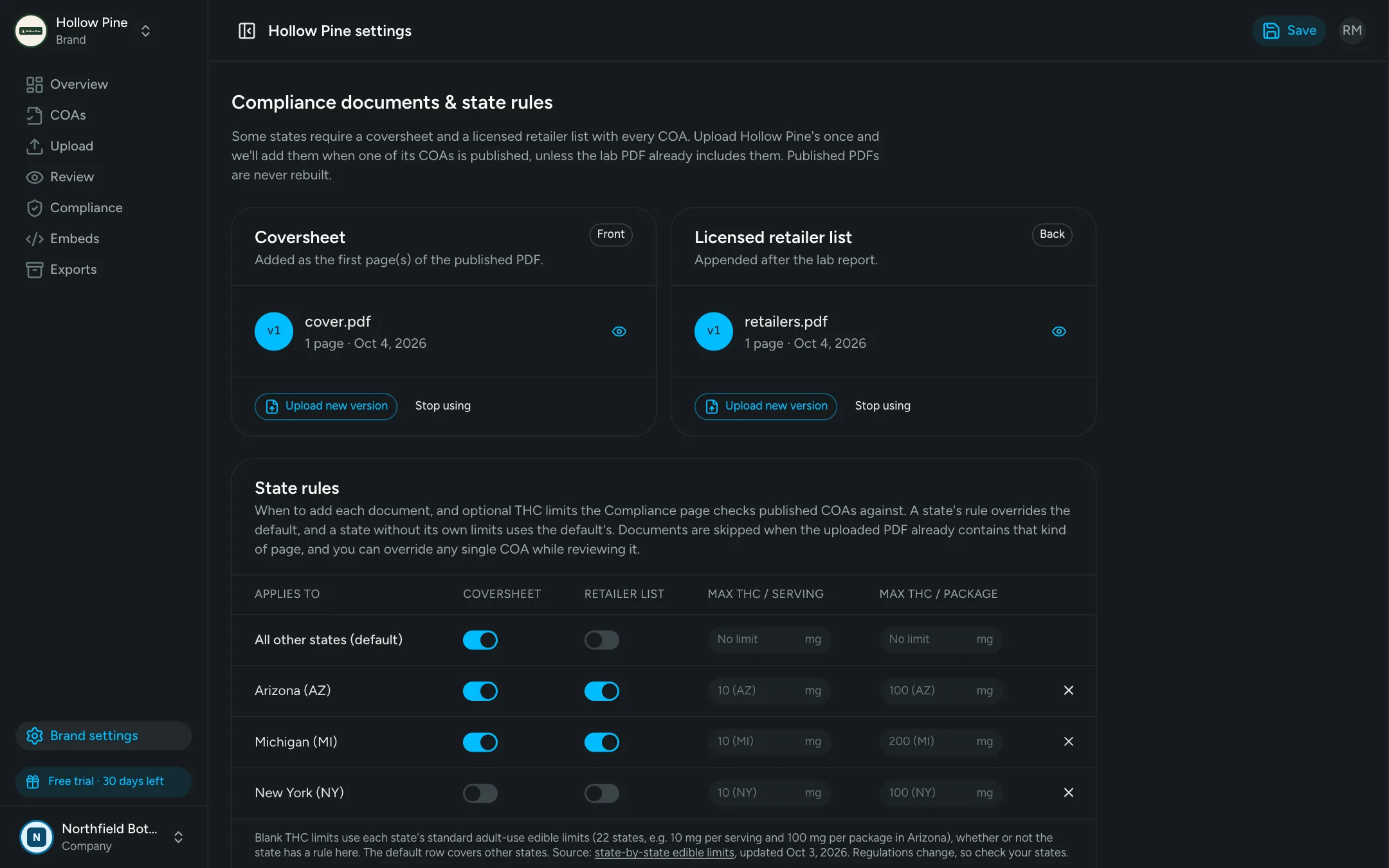Disable retailer list for Michigan (MI)
The image size is (1389, 868).
pyautogui.click(x=602, y=742)
